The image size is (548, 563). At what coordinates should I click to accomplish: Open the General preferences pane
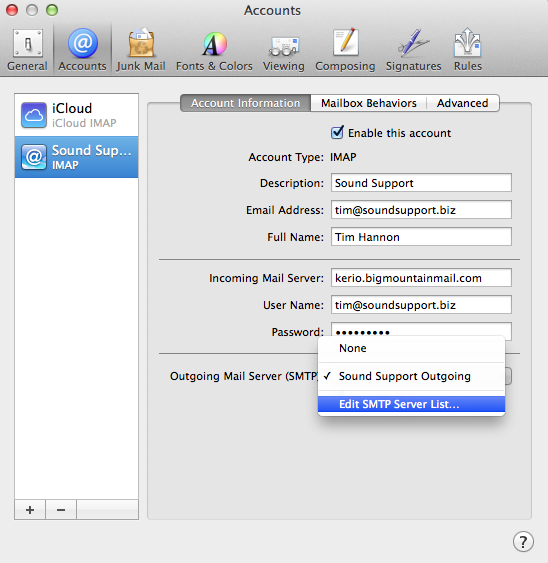tap(27, 50)
